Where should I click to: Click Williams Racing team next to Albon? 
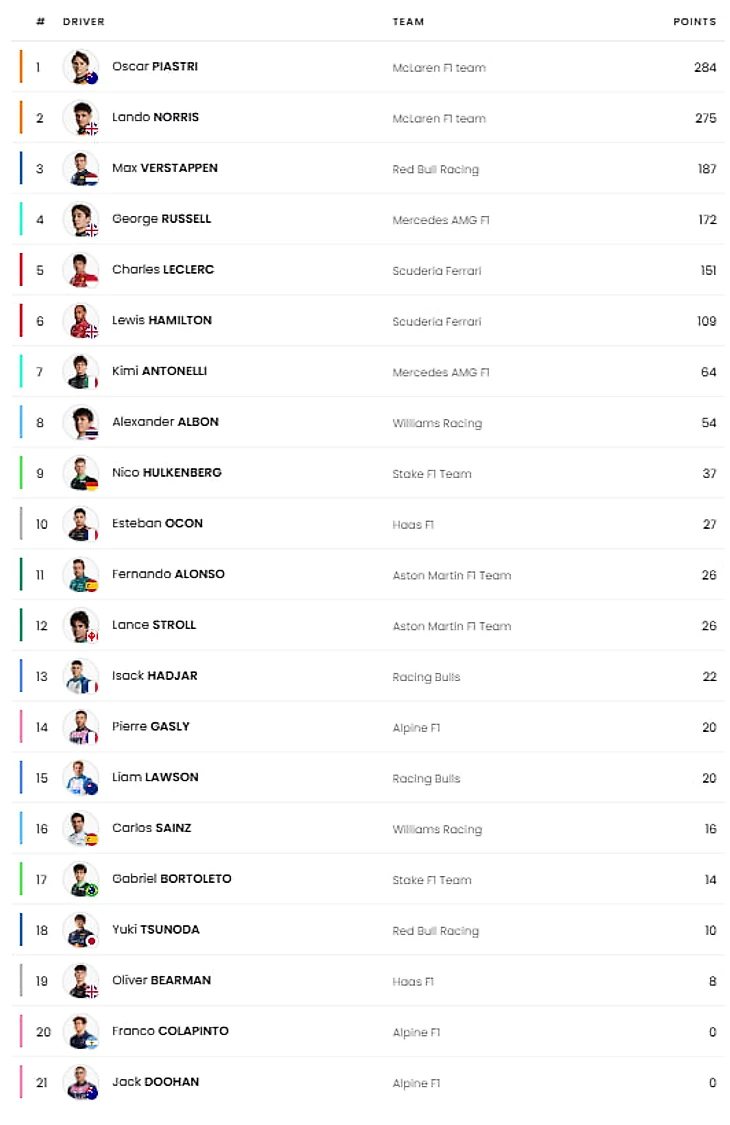point(437,423)
